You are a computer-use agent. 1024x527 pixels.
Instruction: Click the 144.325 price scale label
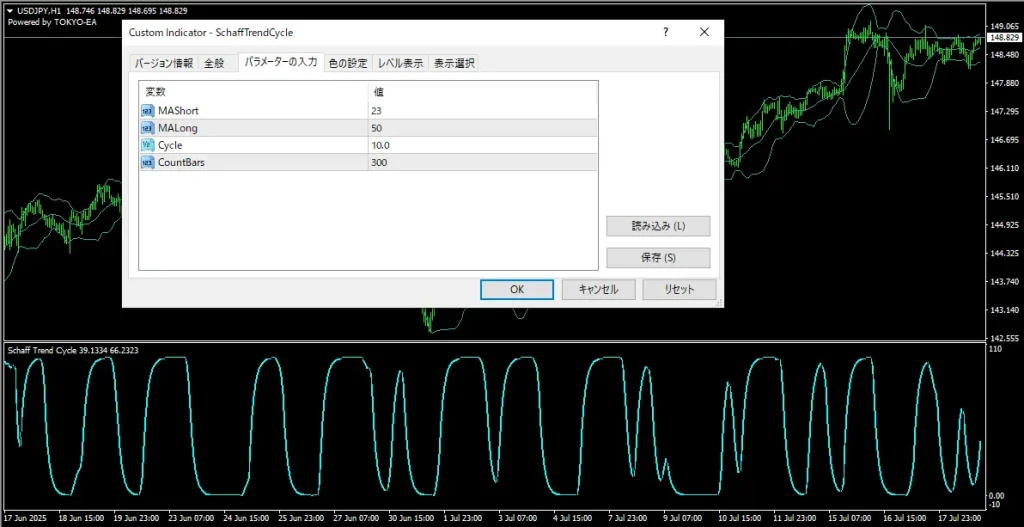tap(1005, 253)
